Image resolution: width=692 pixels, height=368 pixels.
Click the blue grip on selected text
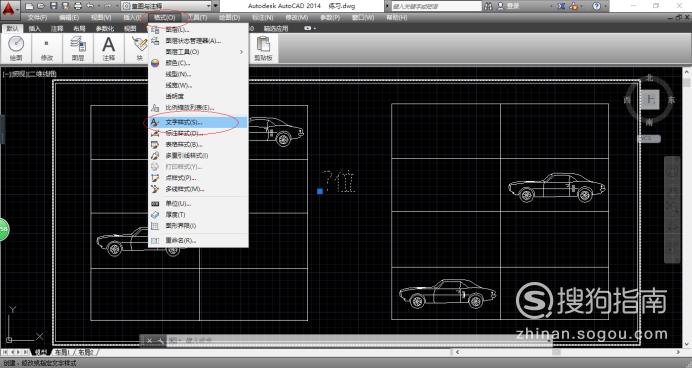[x=320, y=191]
